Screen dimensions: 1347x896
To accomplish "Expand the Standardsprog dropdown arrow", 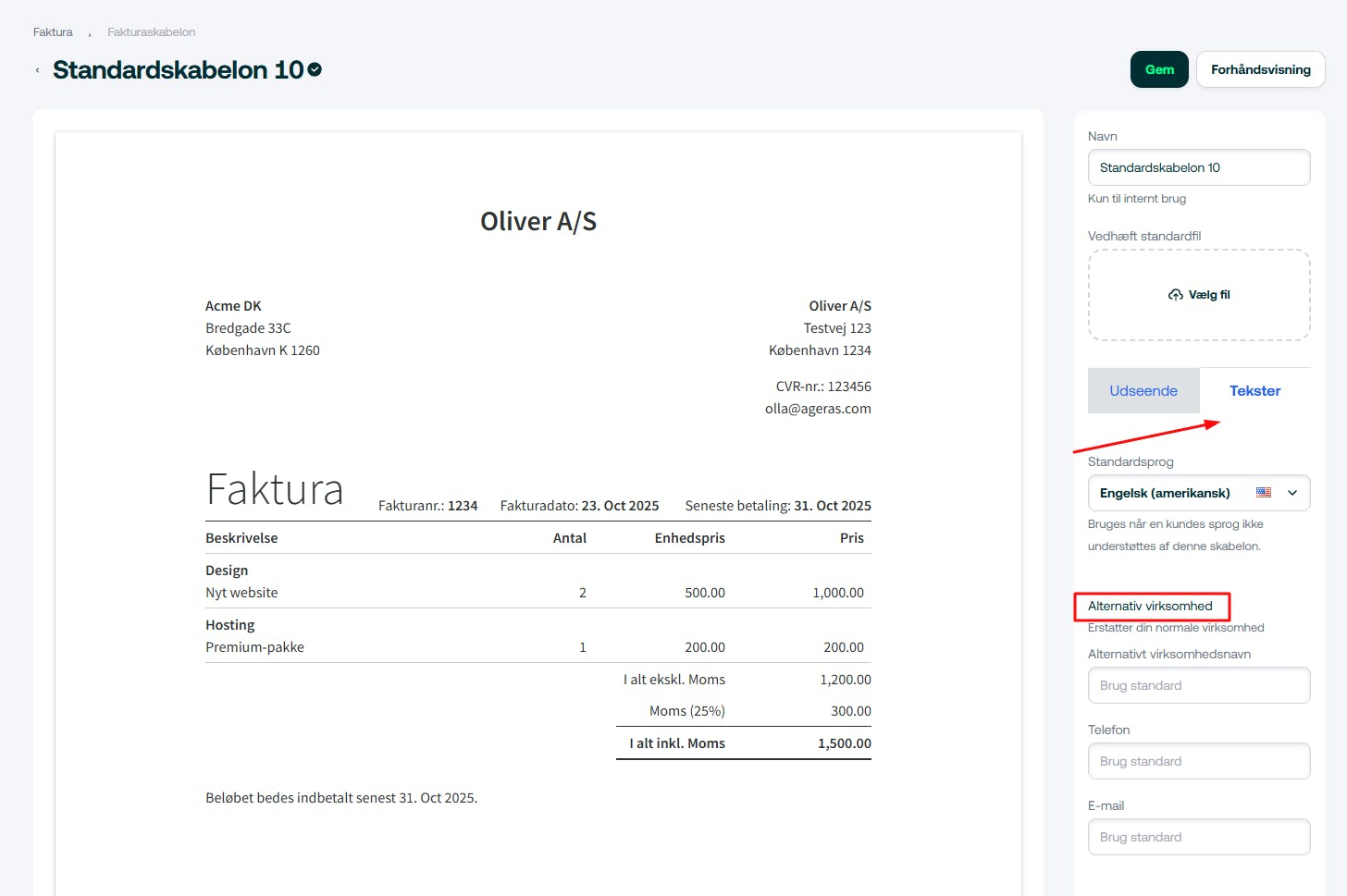I will tap(1292, 493).
